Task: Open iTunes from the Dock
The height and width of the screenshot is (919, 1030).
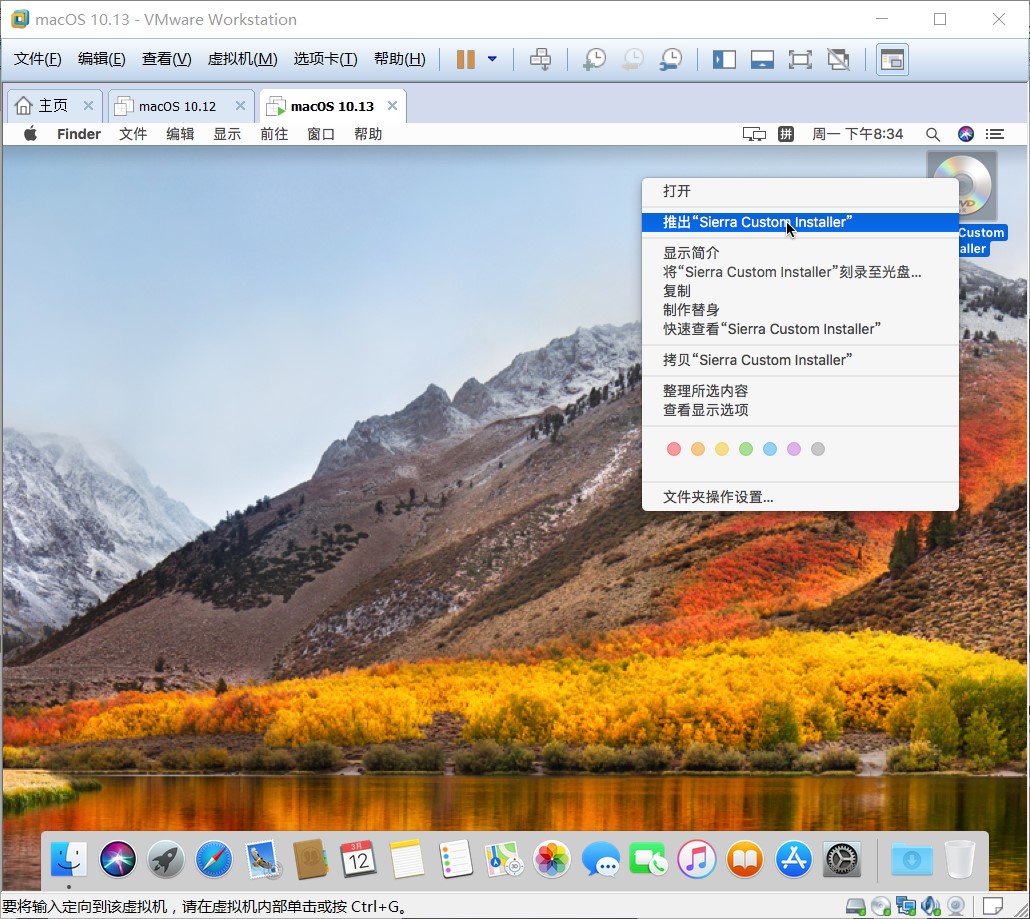Action: [696, 859]
